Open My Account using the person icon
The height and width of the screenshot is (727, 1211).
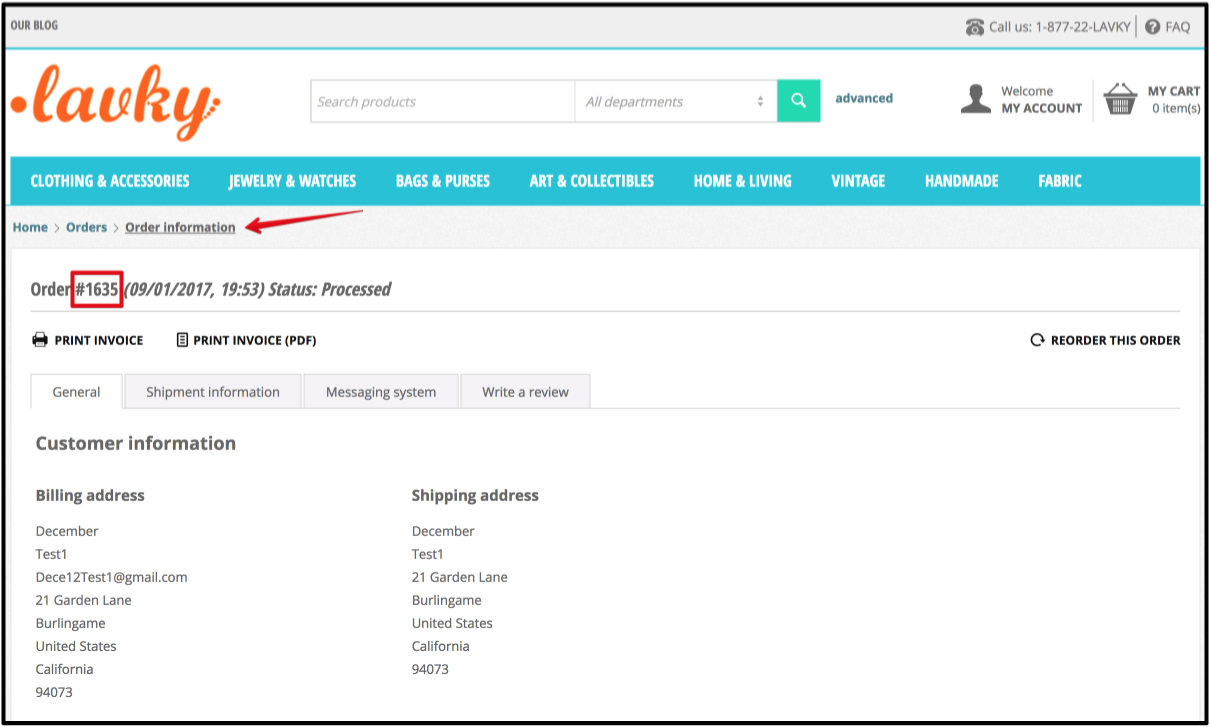click(x=975, y=98)
